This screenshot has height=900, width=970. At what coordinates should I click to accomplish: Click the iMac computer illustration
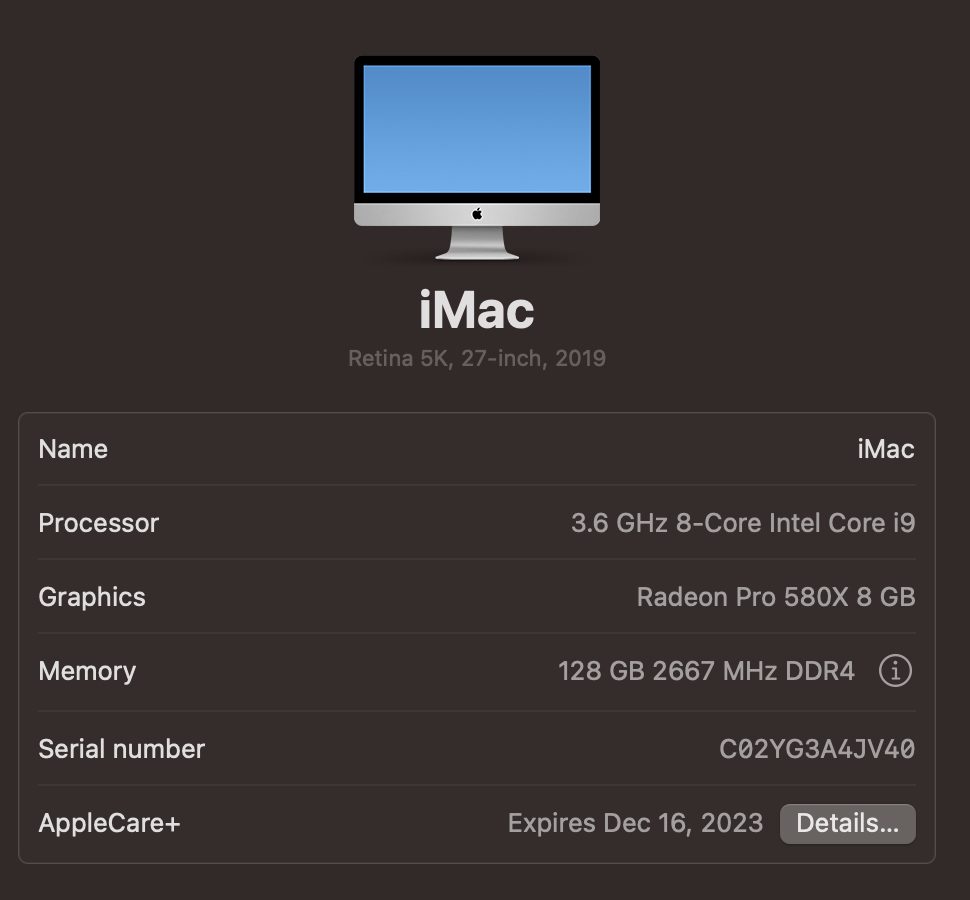coord(476,158)
